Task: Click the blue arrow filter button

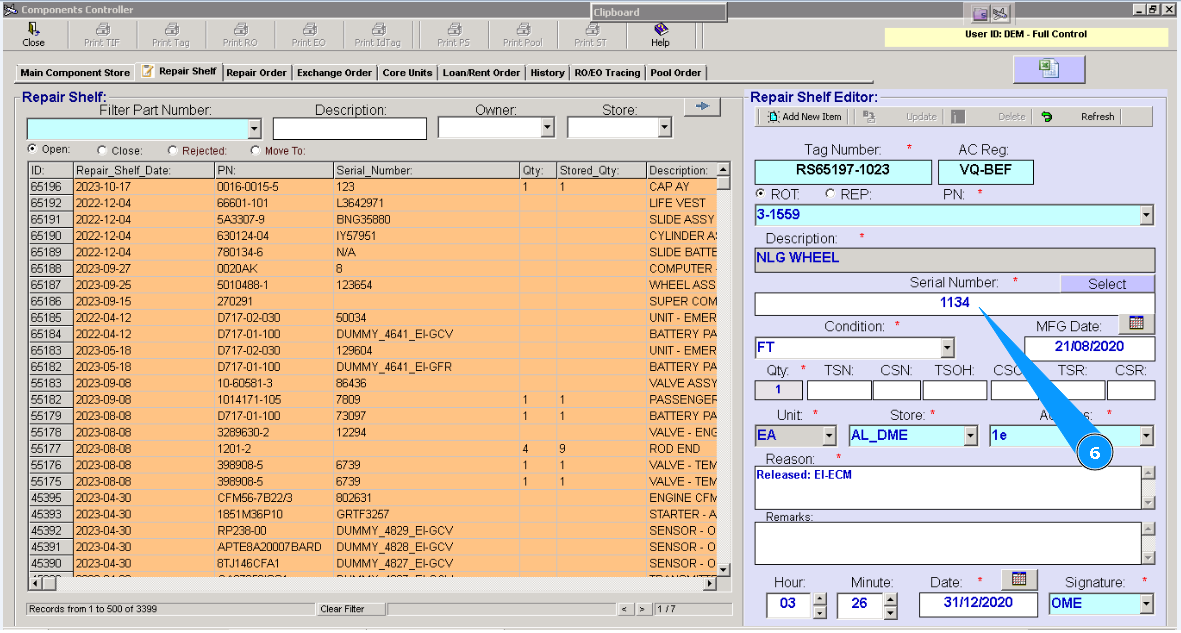Action: pyautogui.click(x=702, y=107)
